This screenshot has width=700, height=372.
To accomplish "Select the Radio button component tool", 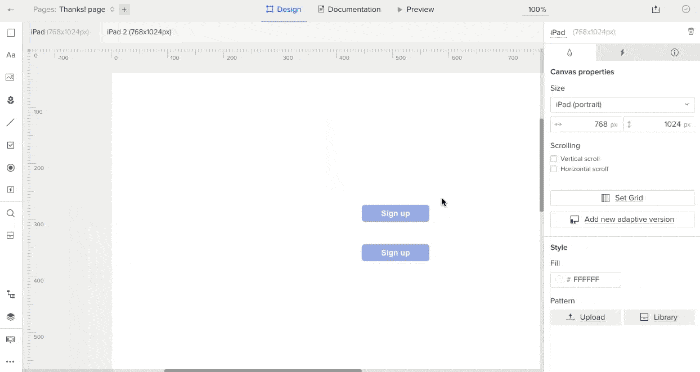I will [x=11, y=168].
